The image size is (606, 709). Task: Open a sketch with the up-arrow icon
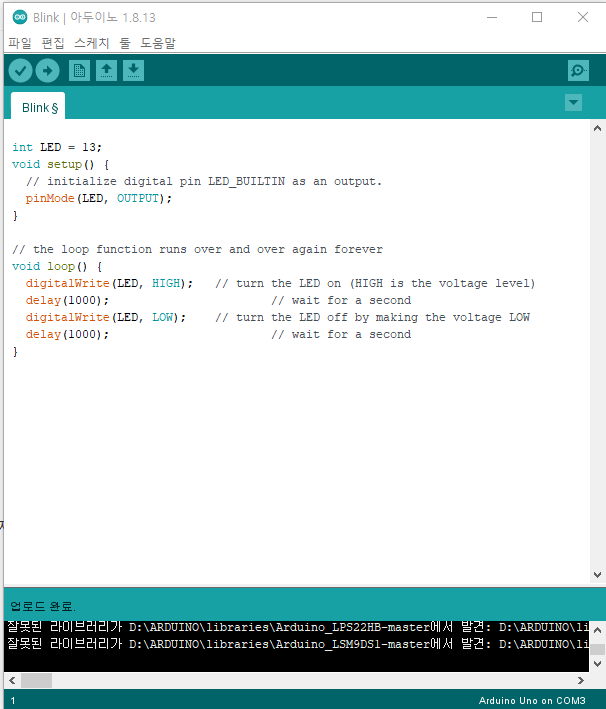tap(106, 71)
